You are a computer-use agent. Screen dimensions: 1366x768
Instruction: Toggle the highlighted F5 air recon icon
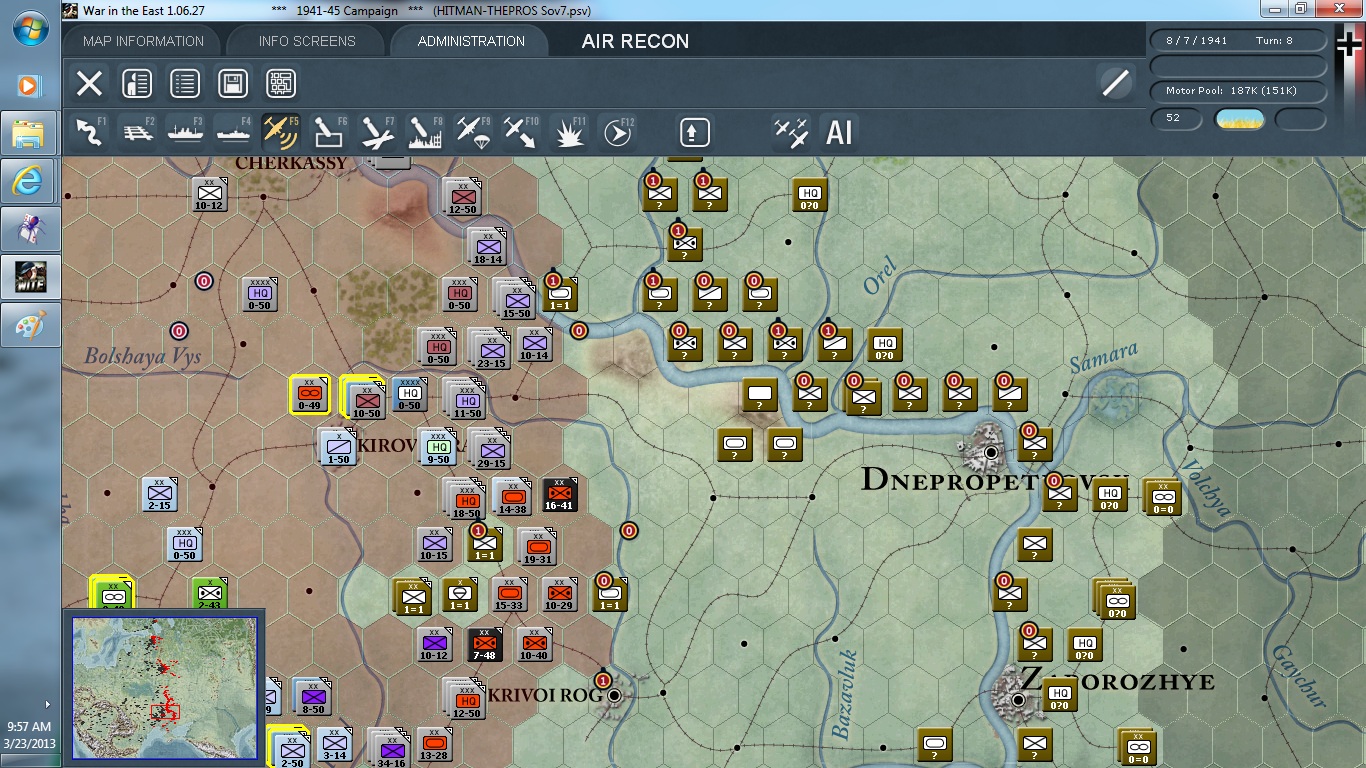coord(281,132)
